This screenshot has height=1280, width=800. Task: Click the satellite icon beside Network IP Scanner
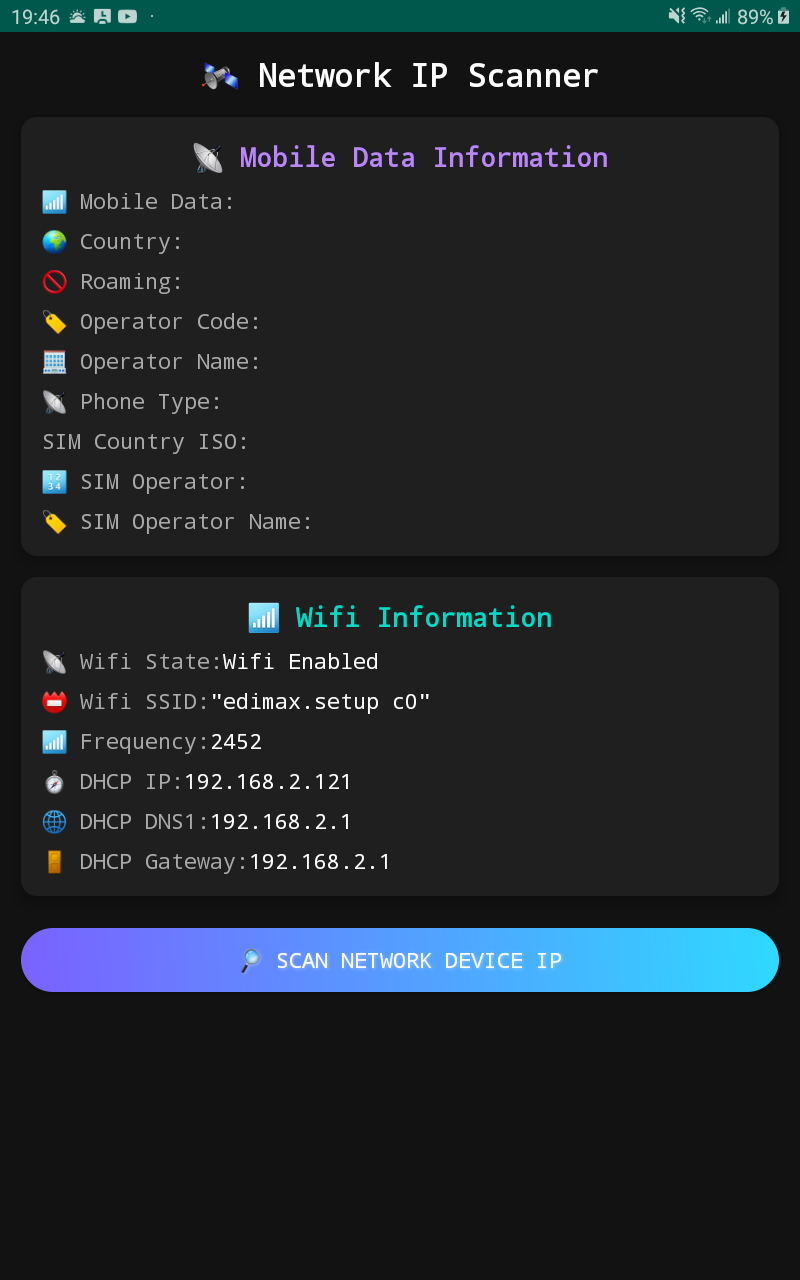tap(220, 76)
